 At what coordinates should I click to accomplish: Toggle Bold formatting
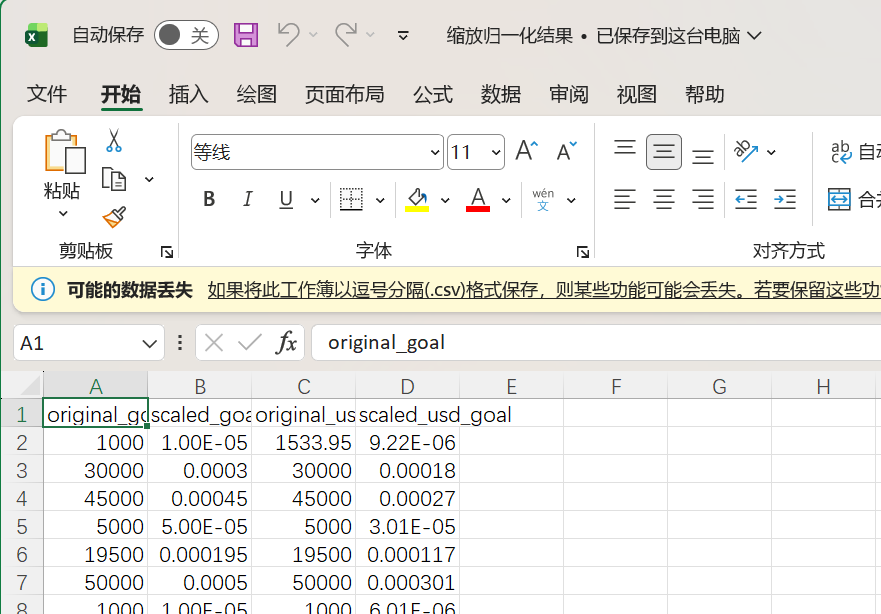tap(208, 199)
